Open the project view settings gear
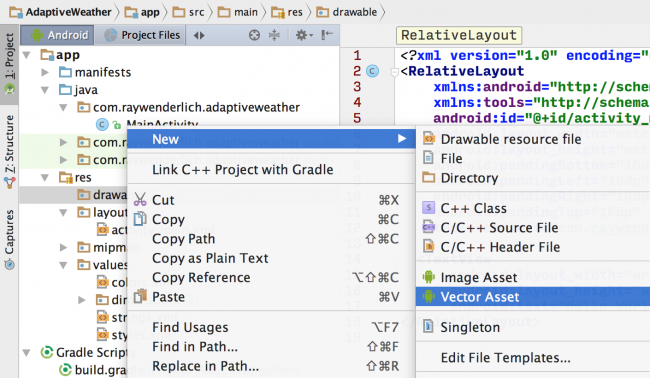Screen dimensions: 650x378 click(304, 35)
